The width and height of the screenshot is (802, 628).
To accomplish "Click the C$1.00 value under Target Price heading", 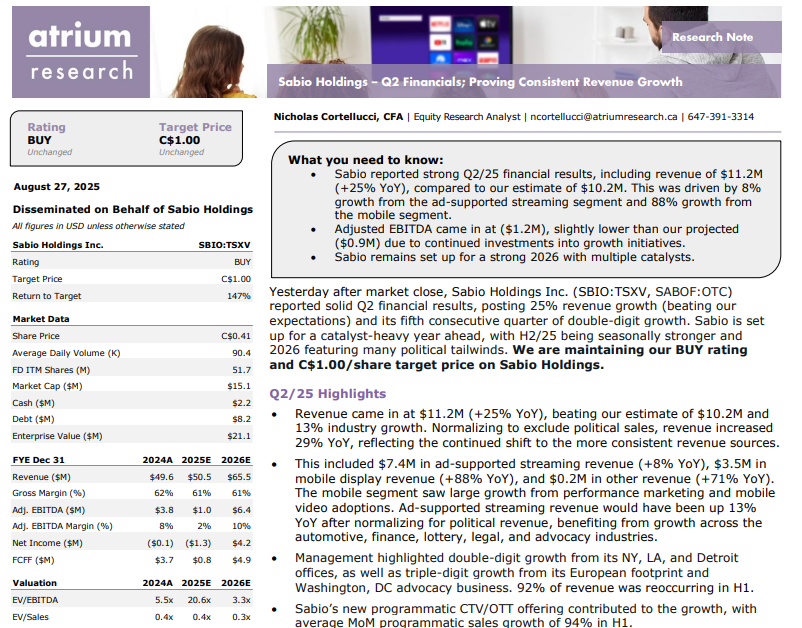I will [x=180, y=140].
